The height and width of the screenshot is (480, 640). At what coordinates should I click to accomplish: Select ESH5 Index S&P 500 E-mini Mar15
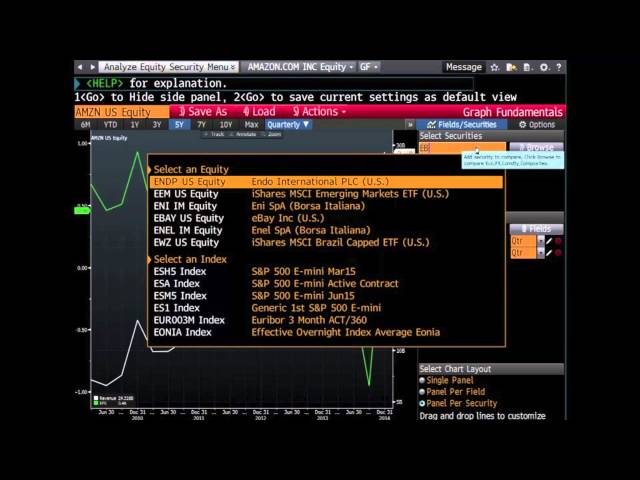click(326, 271)
